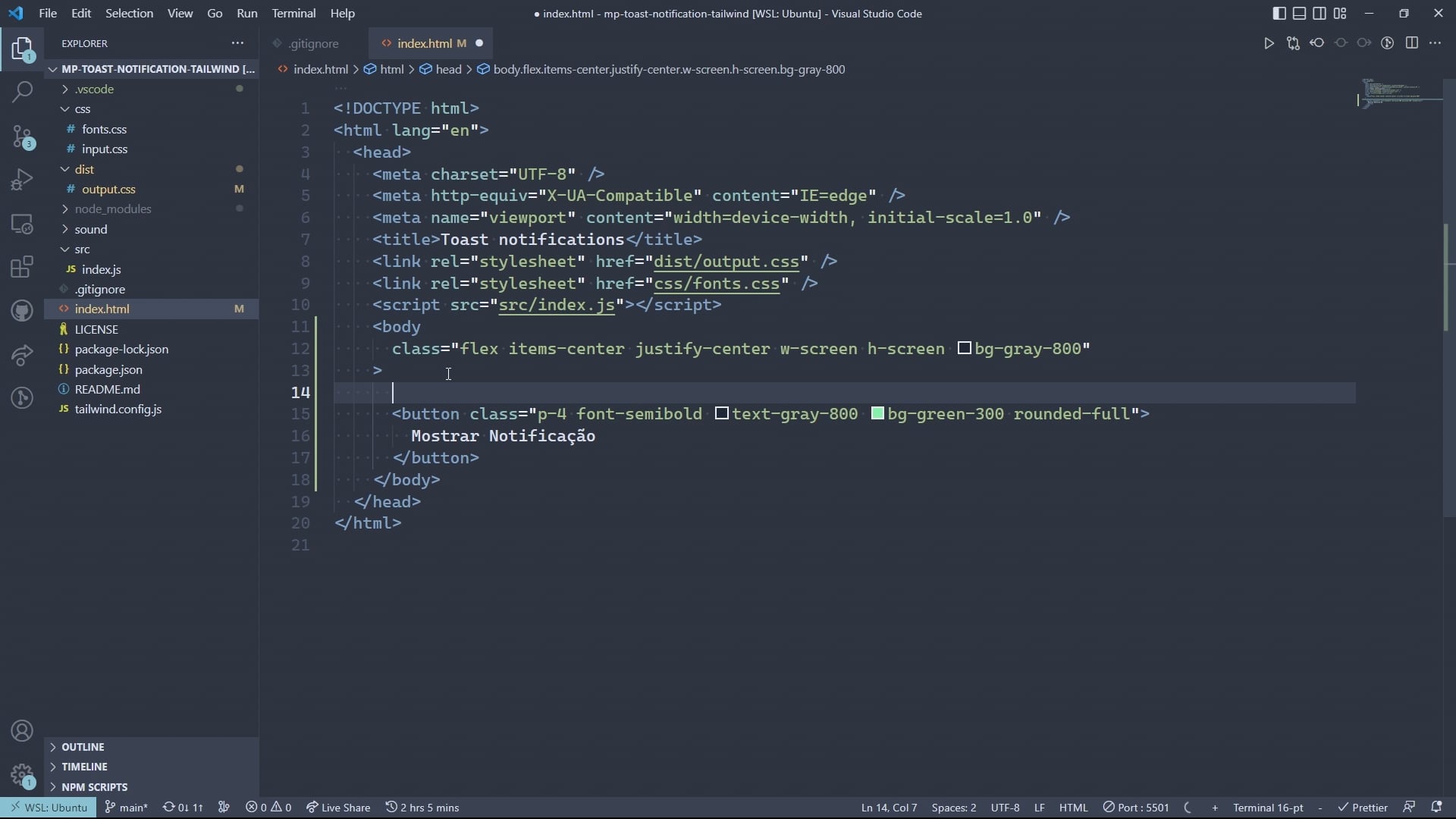This screenshot has width=1456, height=819.
Task: Split the editor to the right
Action: pos(1412,43)
